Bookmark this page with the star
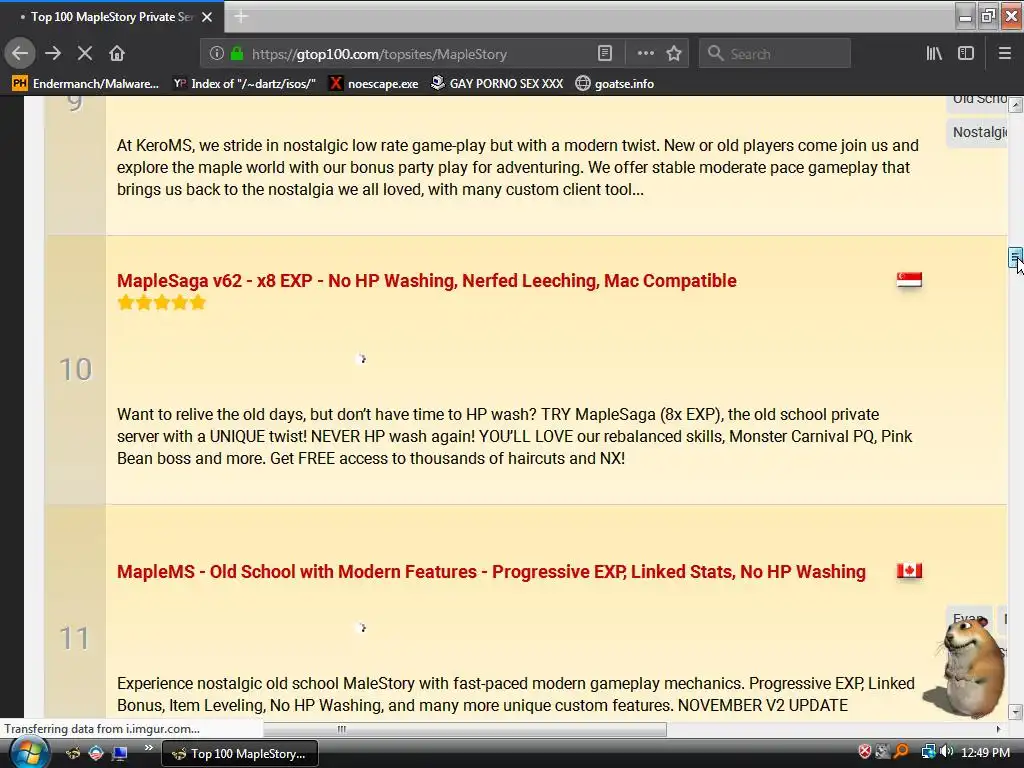 click(x=674, y=54)
